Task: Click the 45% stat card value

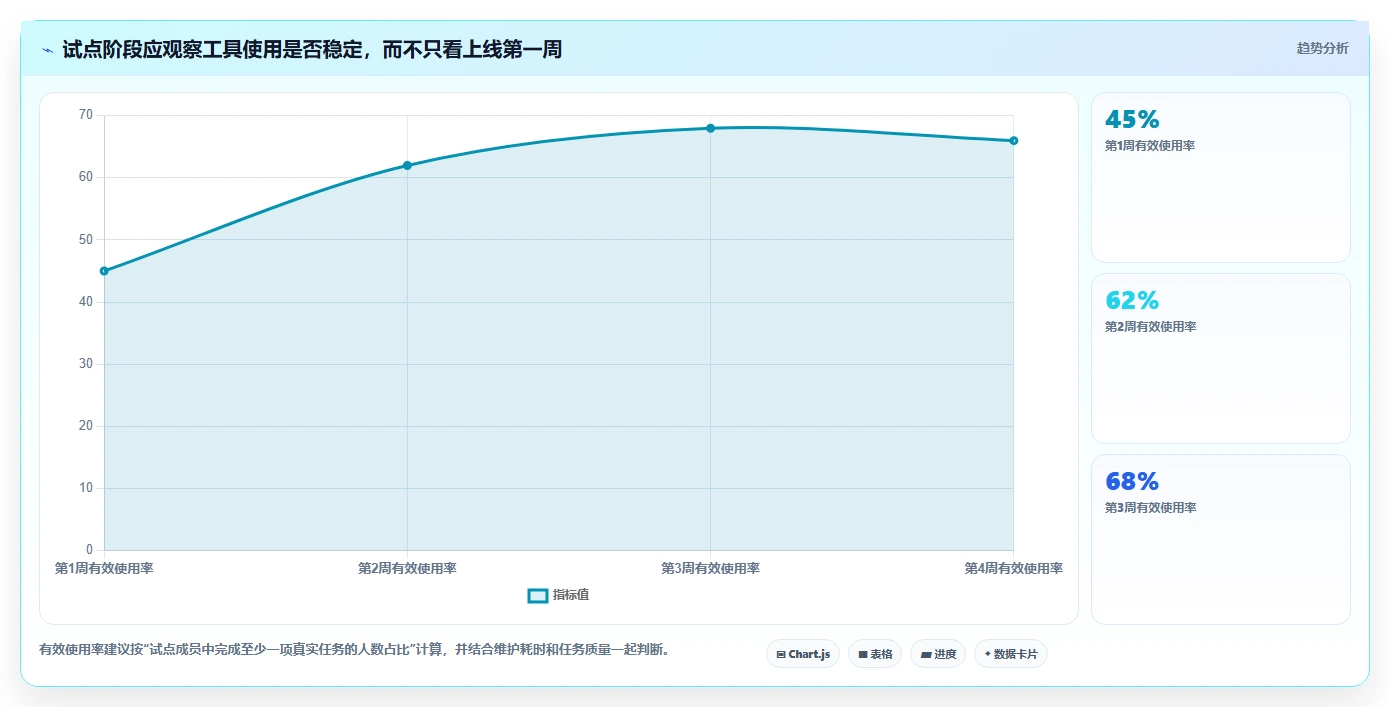Action: 1132,120
